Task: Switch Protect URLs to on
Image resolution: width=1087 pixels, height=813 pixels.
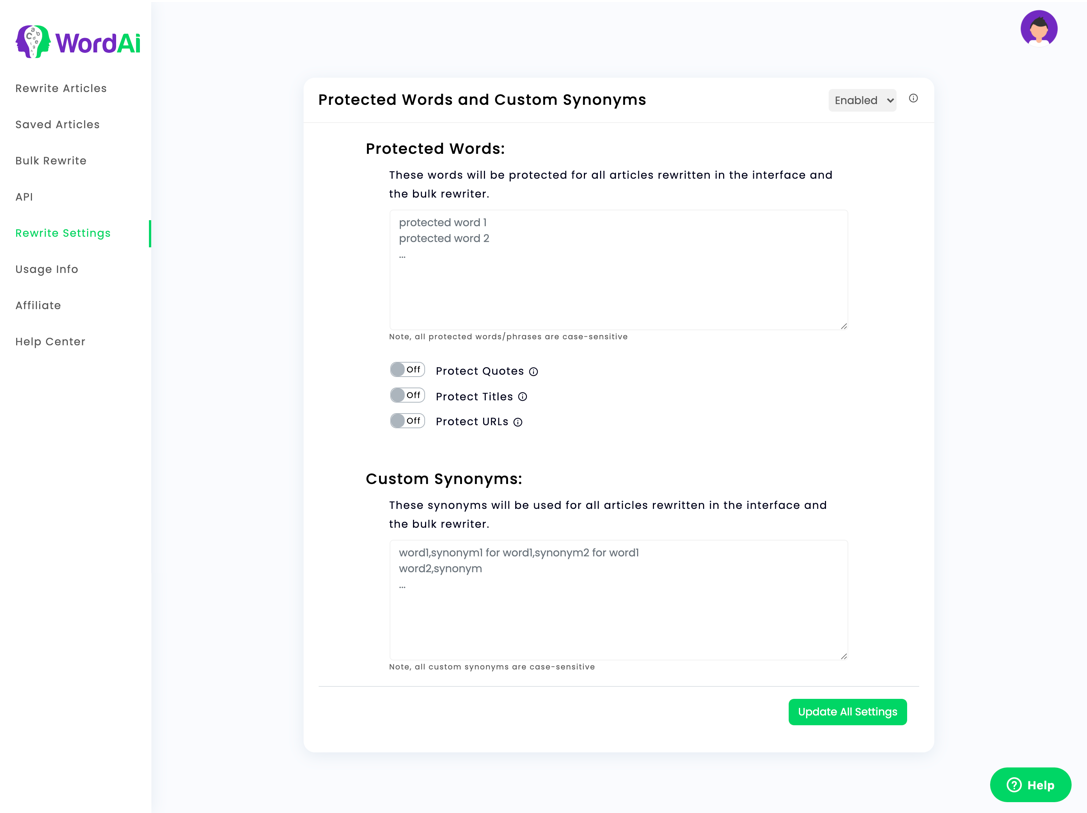Action: click(407, 420)
